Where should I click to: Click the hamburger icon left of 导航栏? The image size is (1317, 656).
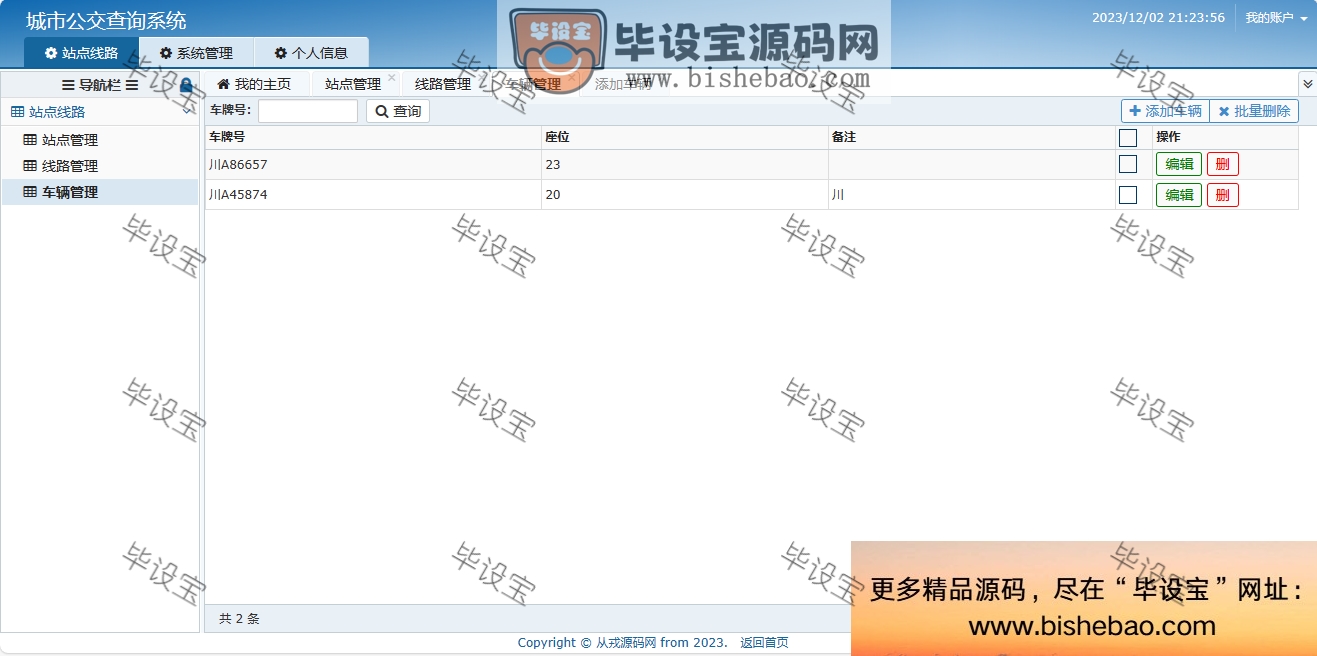68,85
